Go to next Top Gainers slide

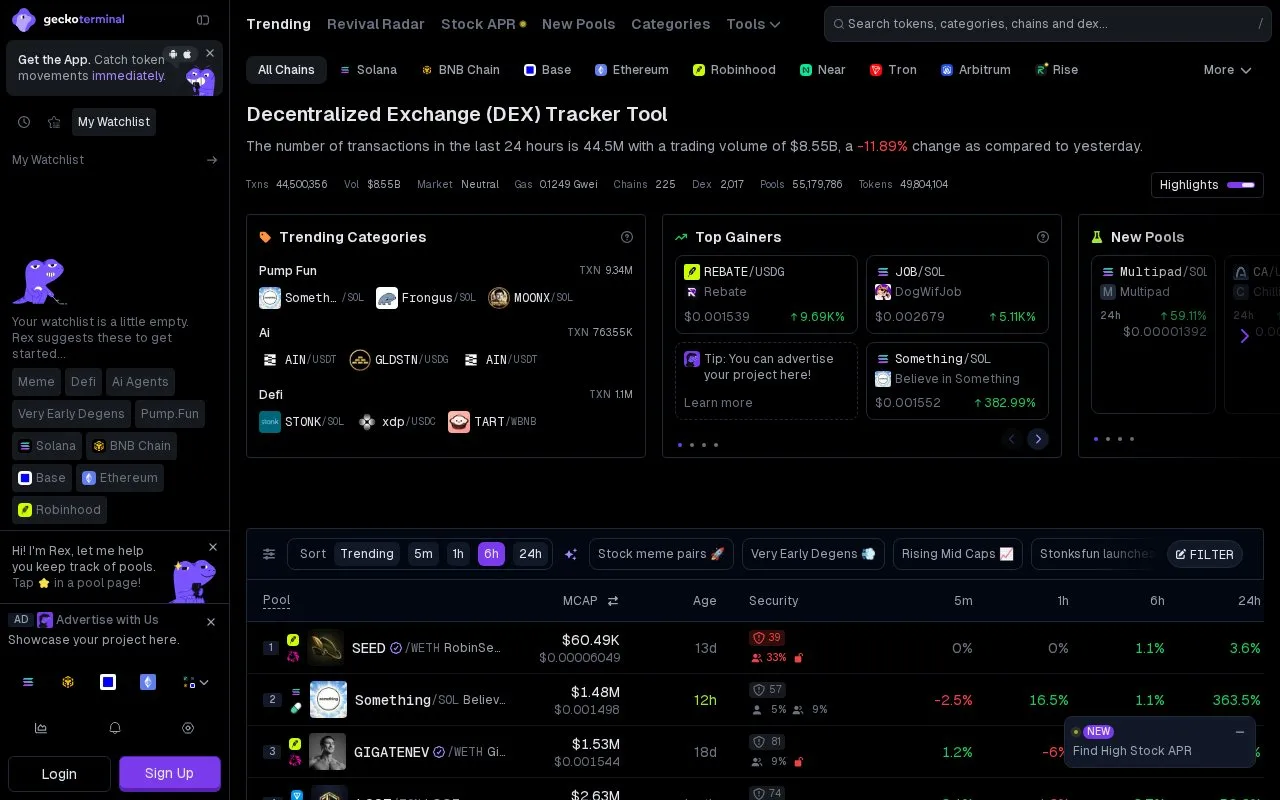point(1038,439)
